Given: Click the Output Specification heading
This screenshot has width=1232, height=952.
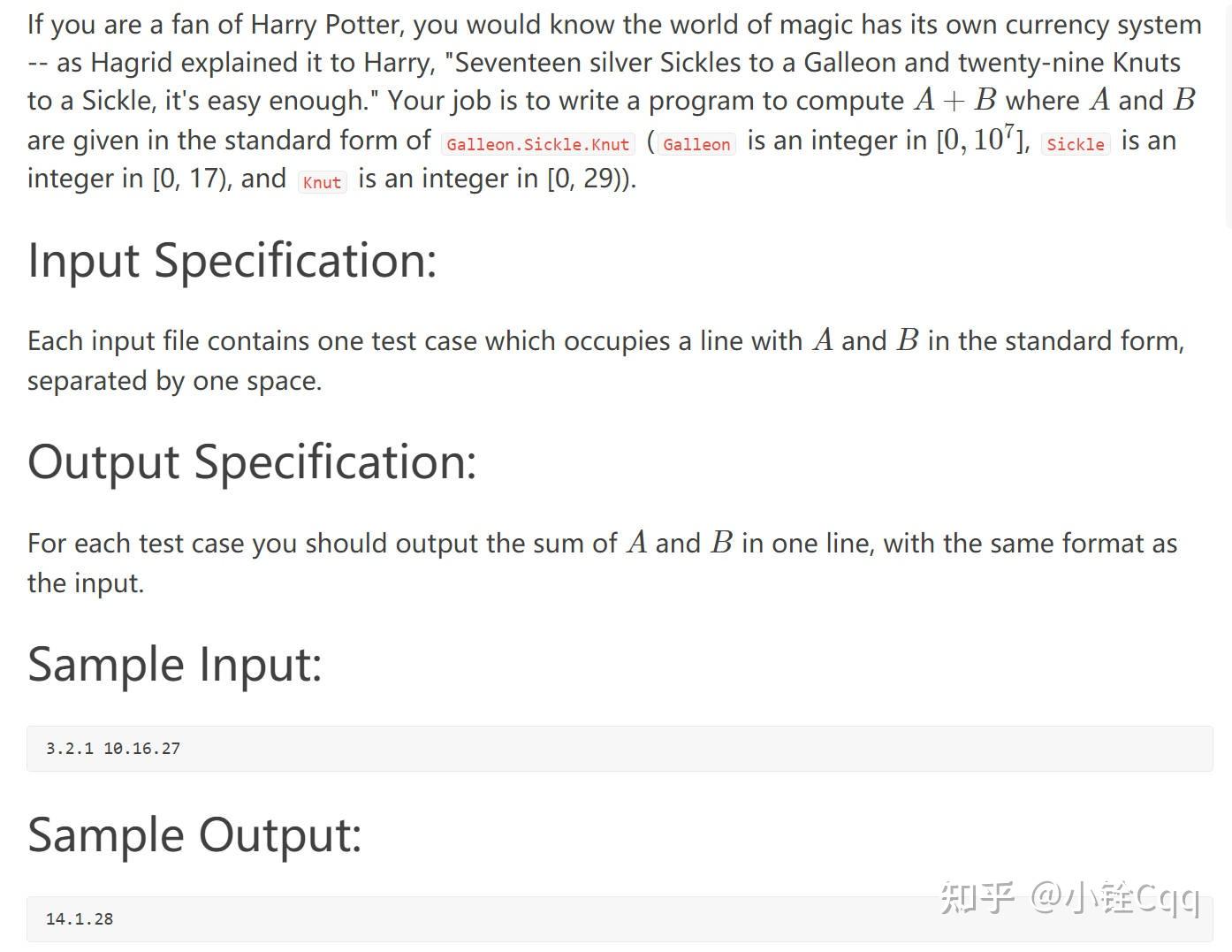Looking at the screenshot, I should click(252, 461).
